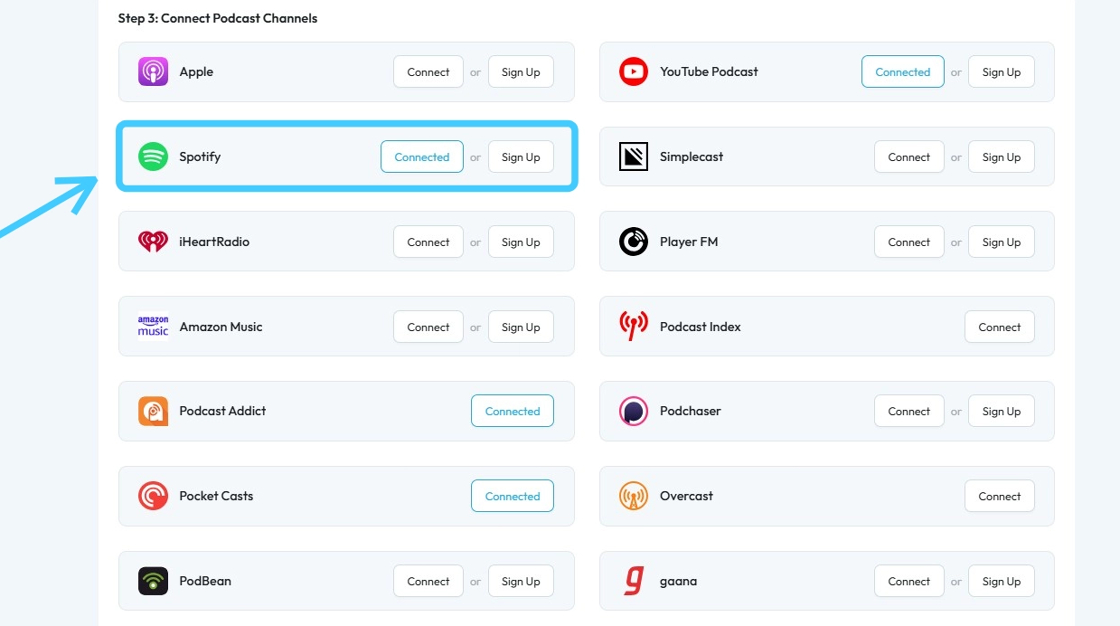Click the 'Simplecast' label text
The image size is (1120, 626).
click(x=691, y=156)
